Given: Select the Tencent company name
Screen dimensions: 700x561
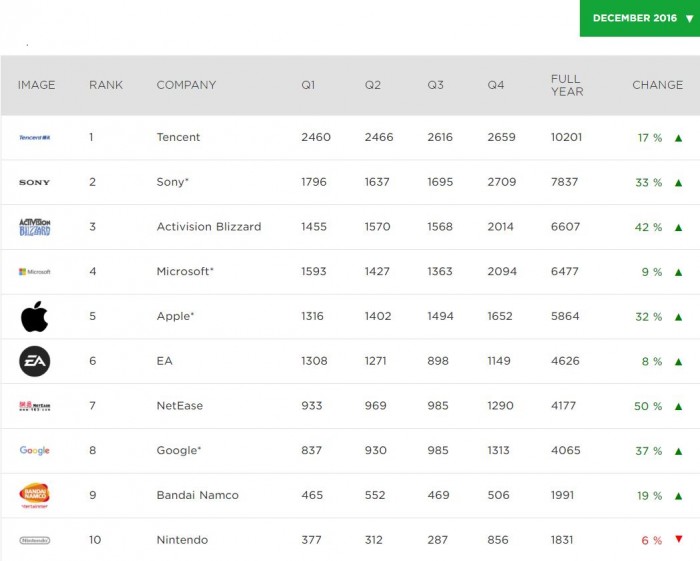Looking at the screenshot, I should point(178,137).
